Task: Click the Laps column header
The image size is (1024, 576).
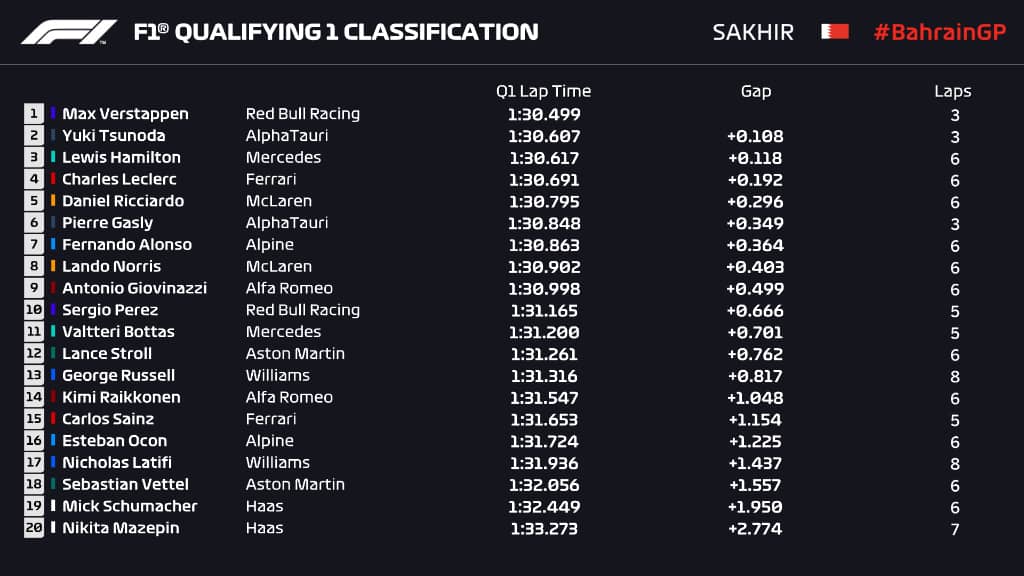Action: coord(953,91)
